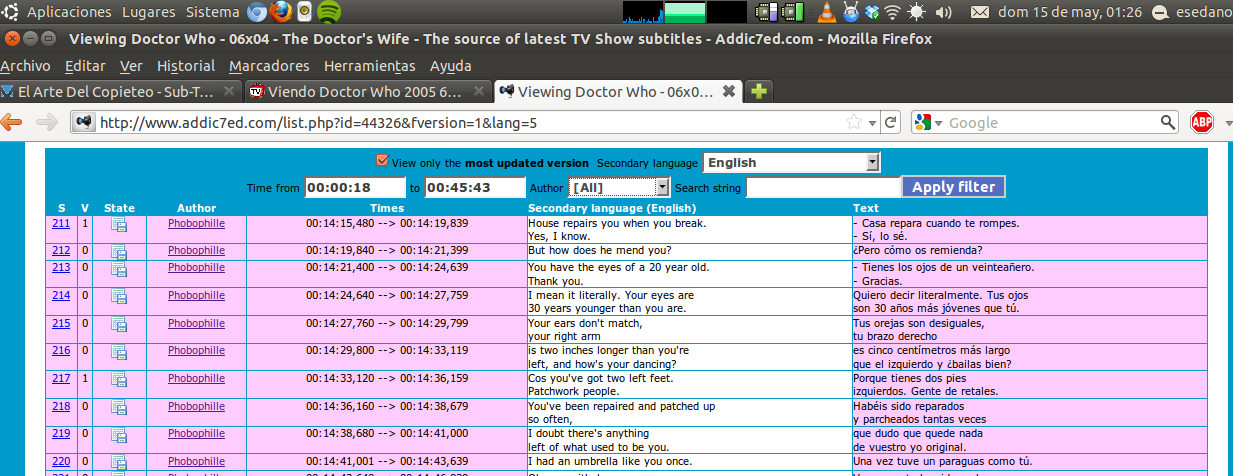Viewport: 1233px width, 476px height.
Task: Click the Apply filter button
Action: click(x=953, y=187)
